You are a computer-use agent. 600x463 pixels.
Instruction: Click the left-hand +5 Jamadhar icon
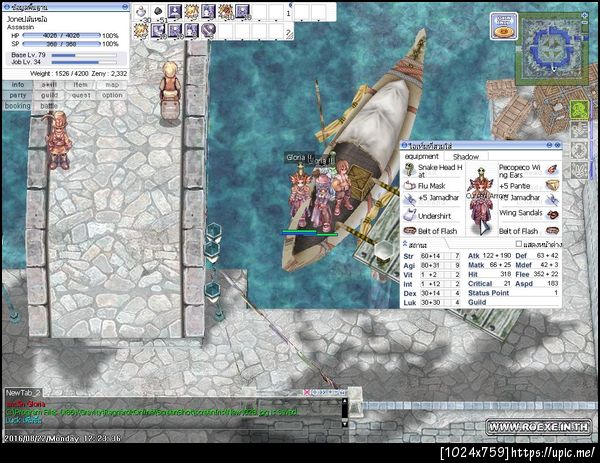click(410, 199)
